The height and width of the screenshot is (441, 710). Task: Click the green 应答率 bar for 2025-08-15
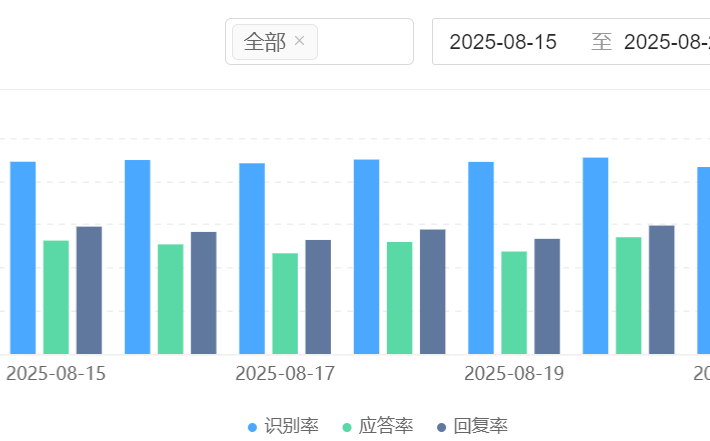(56, 297)
